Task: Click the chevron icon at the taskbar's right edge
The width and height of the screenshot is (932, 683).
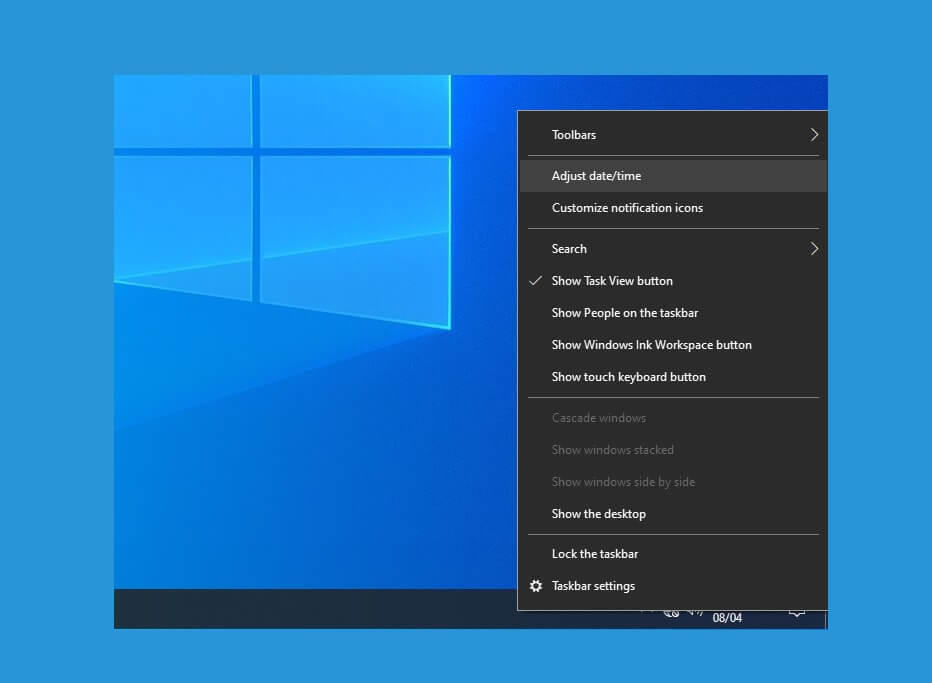Action: click(796, 614)
